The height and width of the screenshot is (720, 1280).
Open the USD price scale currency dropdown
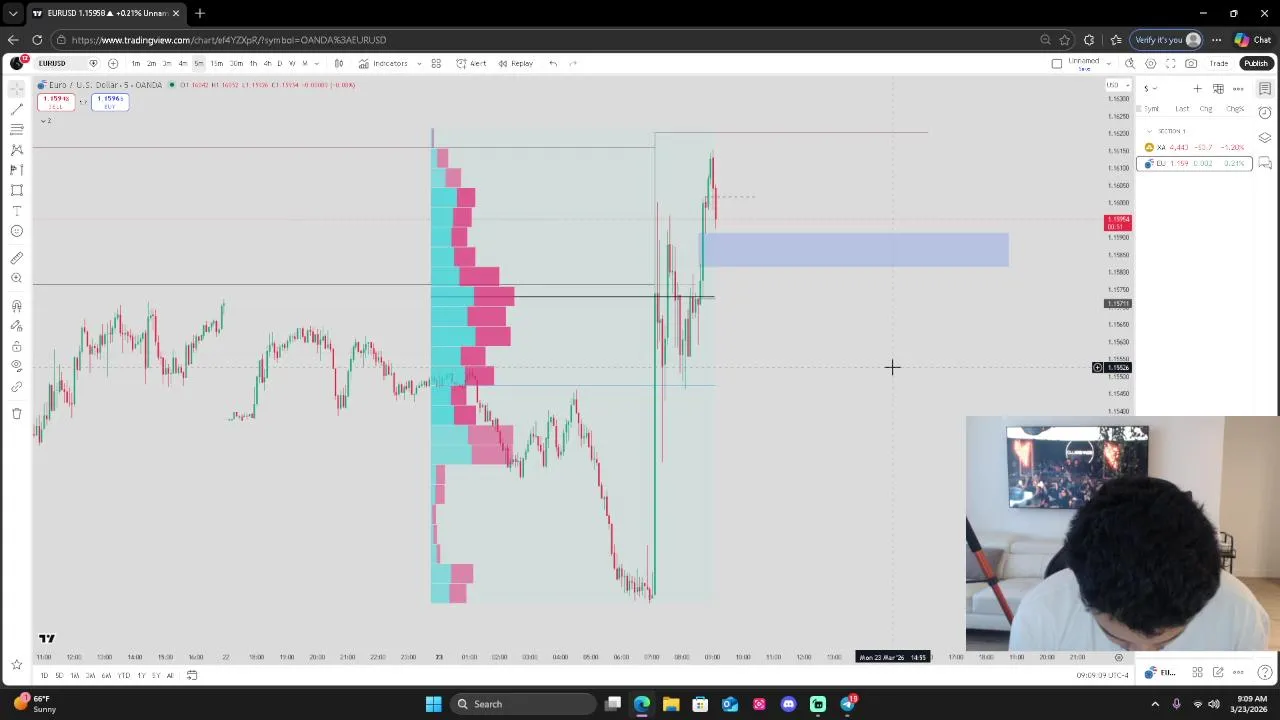[x=1116, y=86]
